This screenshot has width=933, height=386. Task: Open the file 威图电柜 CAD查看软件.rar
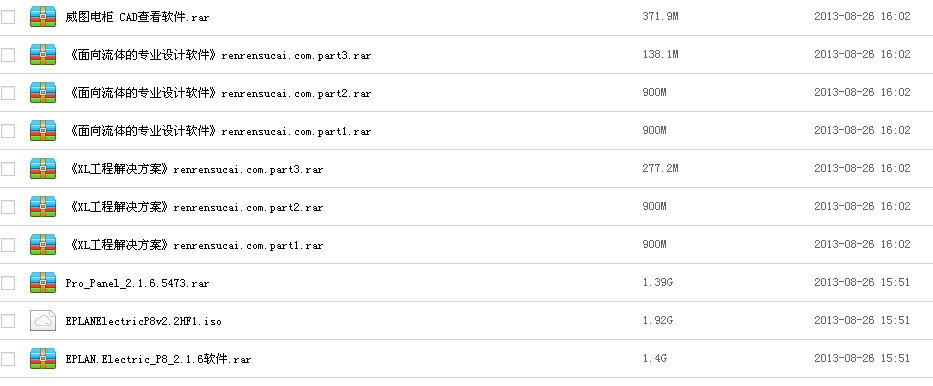tap(137, 17)
